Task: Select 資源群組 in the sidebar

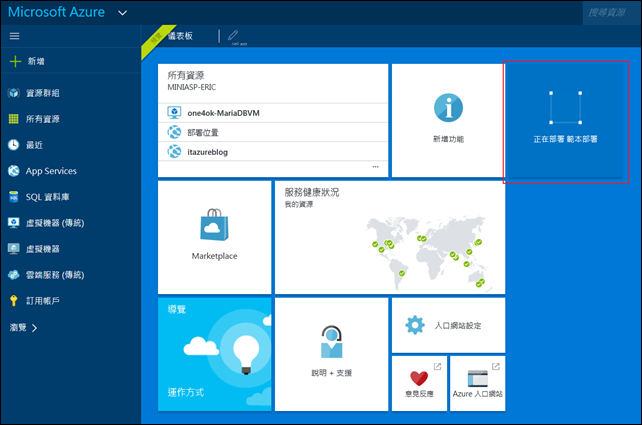Action: (x=43, y=93)
